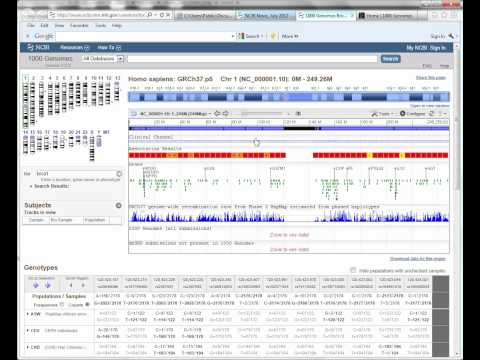The height and width of the screenshot is (360, 480).
Task: Select the Counts radio option
Action: click(87, 305)
